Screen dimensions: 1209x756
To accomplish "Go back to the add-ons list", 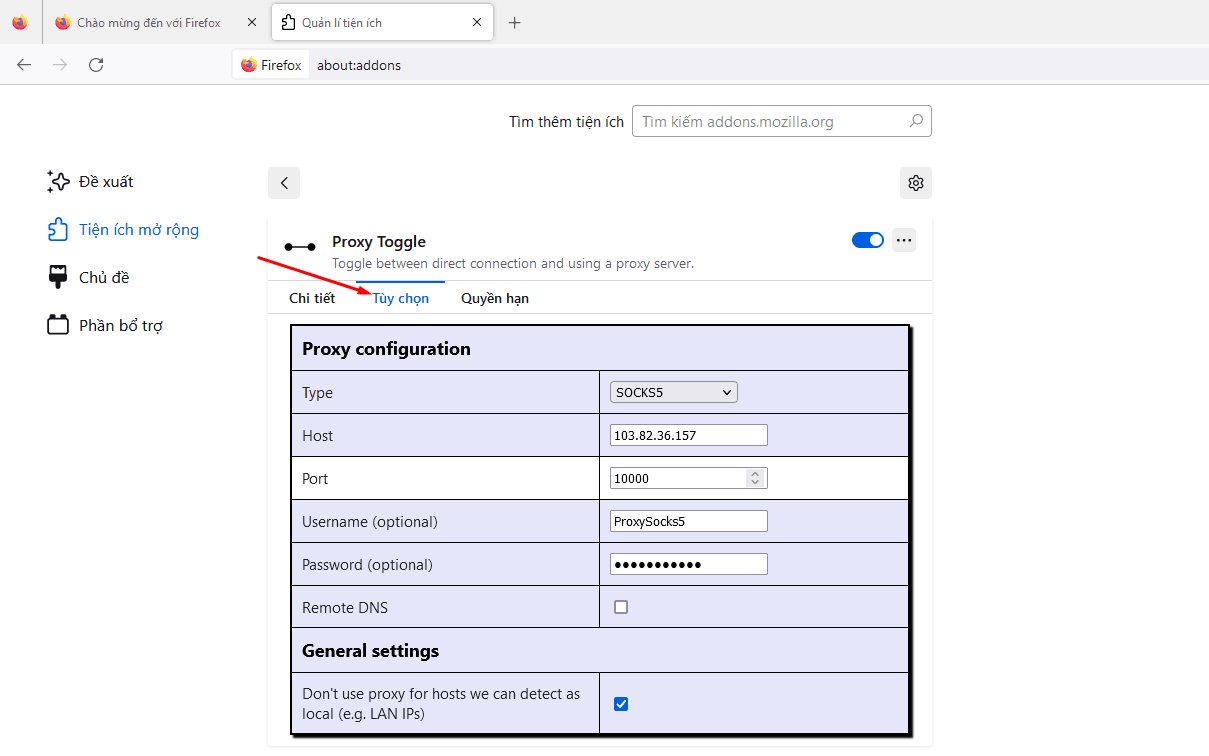I will click(284, 183).
